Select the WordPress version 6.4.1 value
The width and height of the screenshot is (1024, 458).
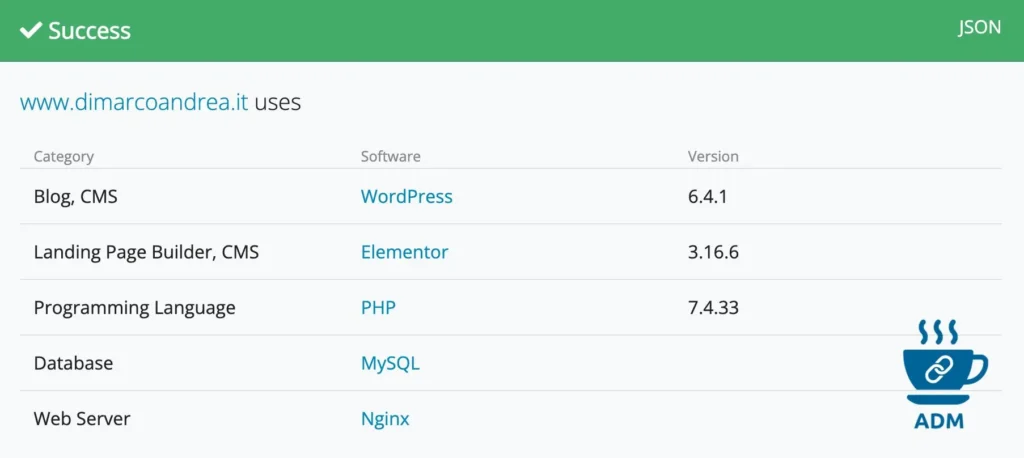point(707,196)
